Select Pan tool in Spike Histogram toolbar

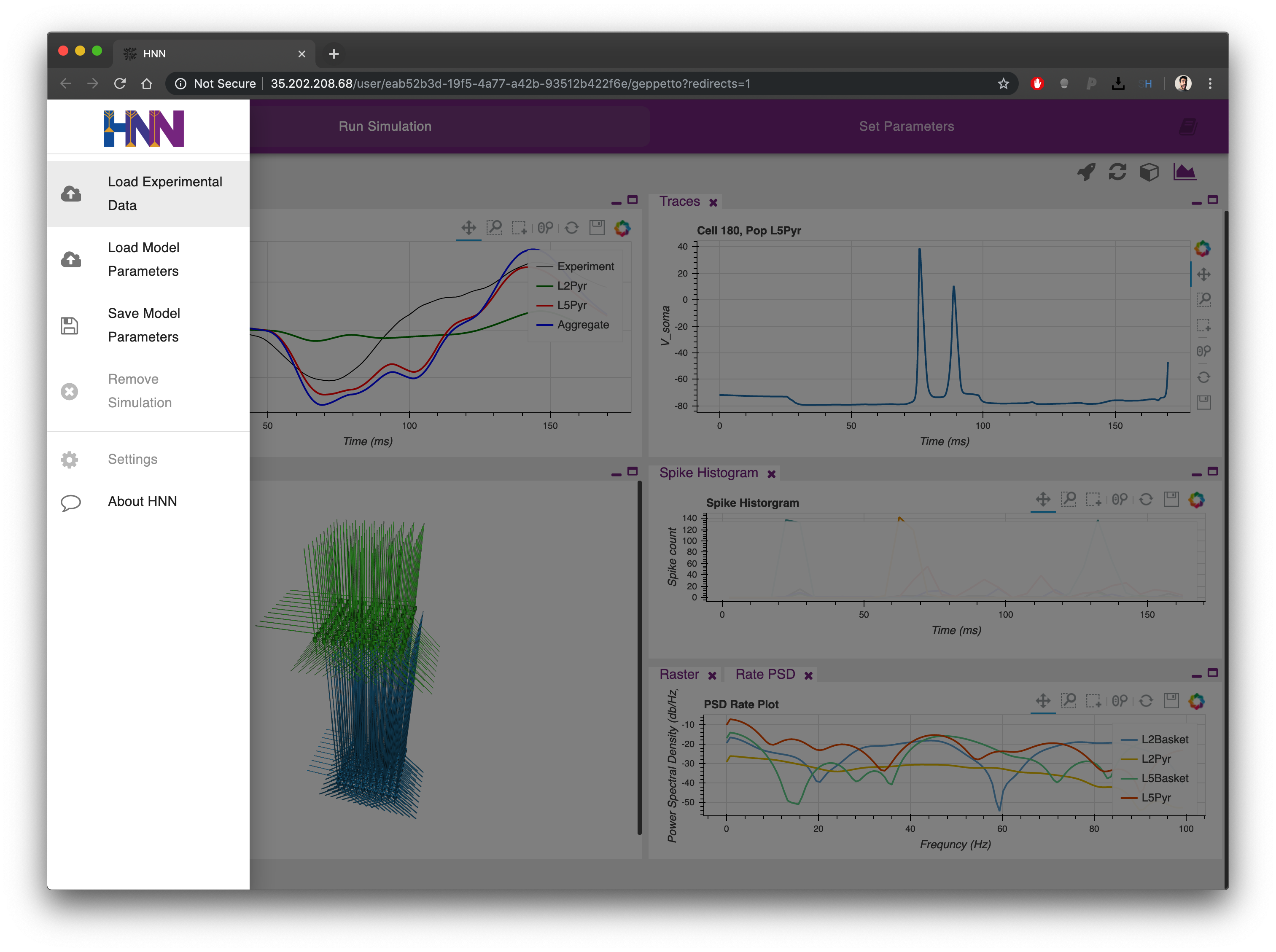1042,499
